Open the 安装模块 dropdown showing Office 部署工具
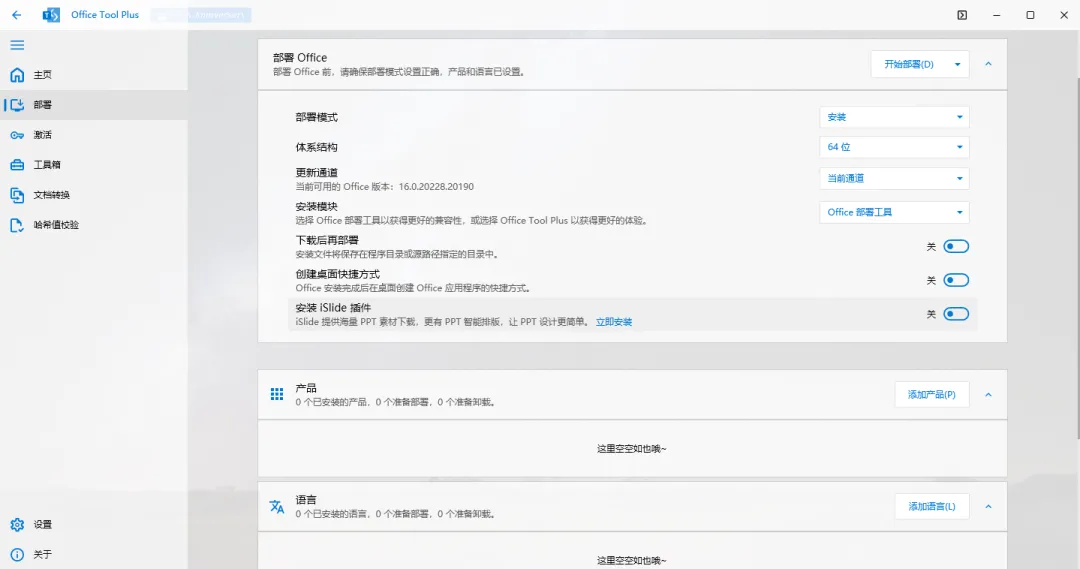 (x=894, y=212)
